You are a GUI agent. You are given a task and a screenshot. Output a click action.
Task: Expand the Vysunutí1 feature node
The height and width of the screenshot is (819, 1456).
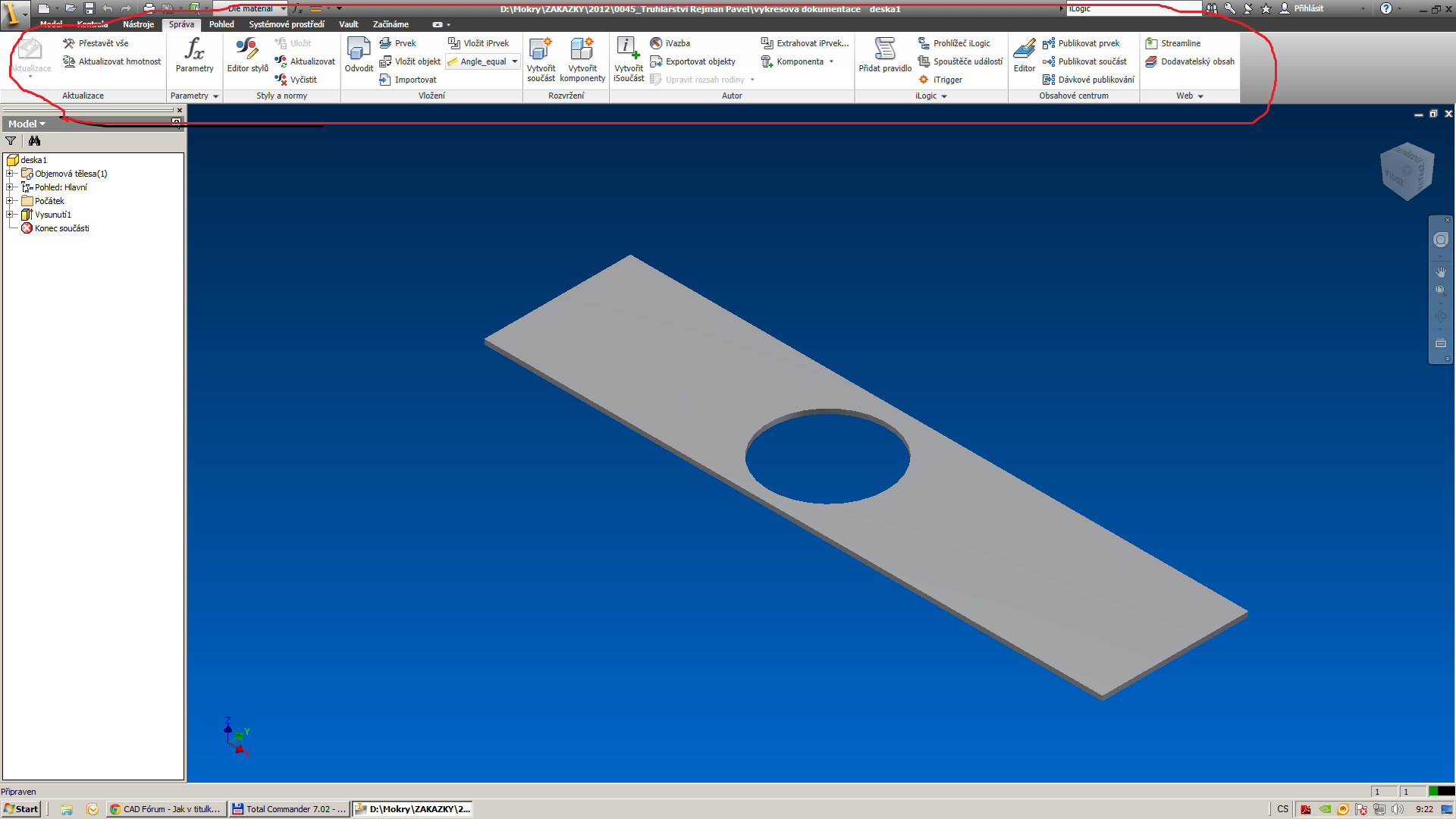click(x=10, y=215)
